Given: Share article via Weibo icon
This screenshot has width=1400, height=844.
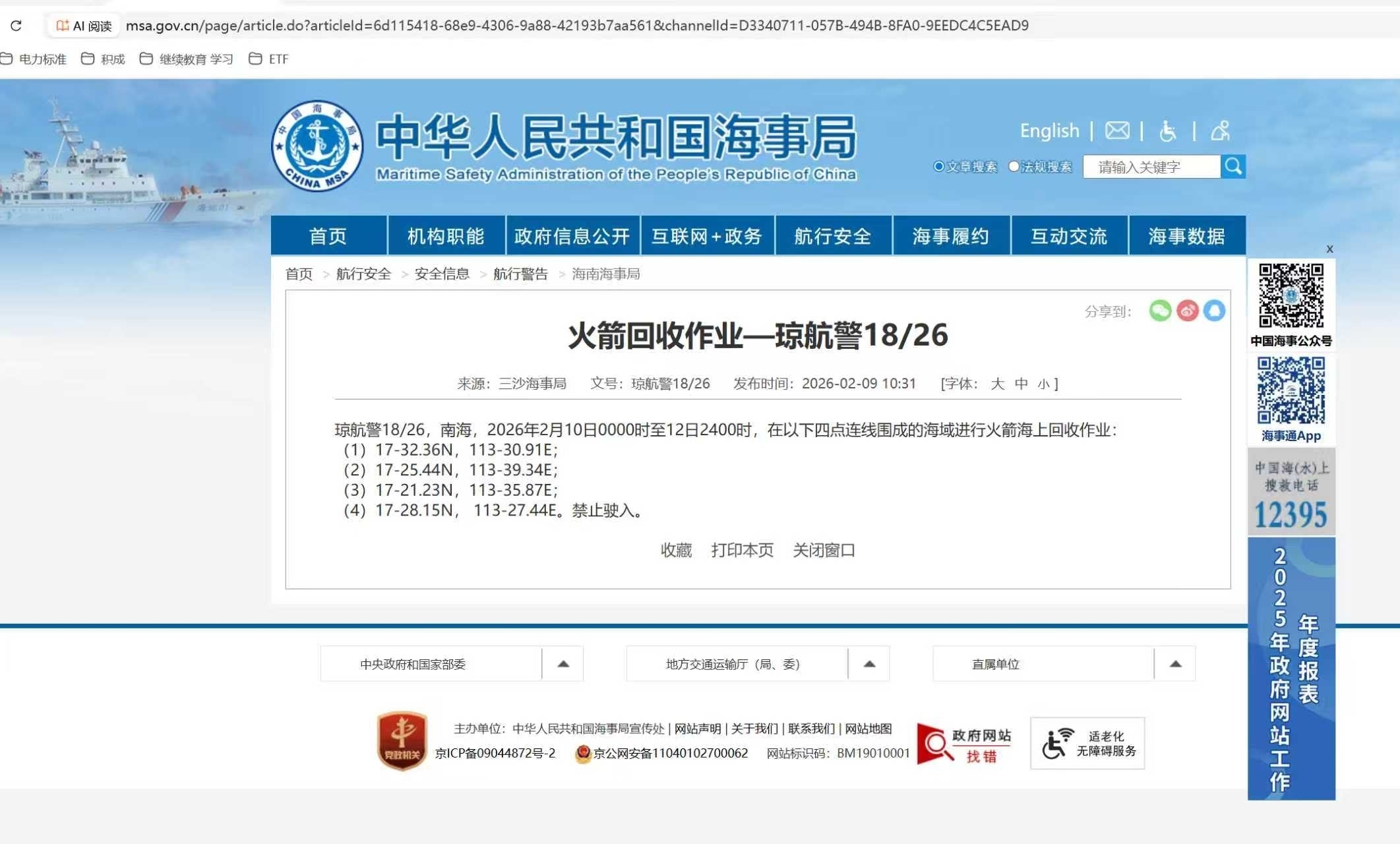Looking at the screenshot, I should (1188, 311).
